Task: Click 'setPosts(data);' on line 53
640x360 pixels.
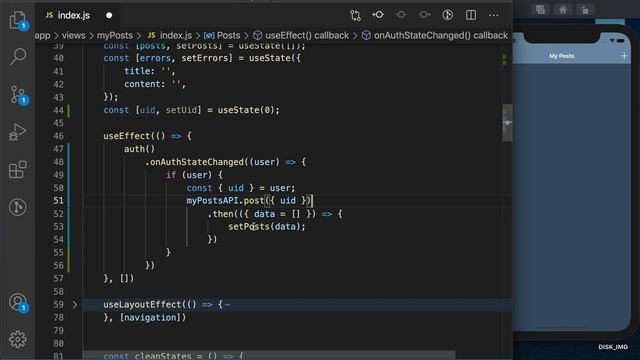Action: (x=267, y=227)
